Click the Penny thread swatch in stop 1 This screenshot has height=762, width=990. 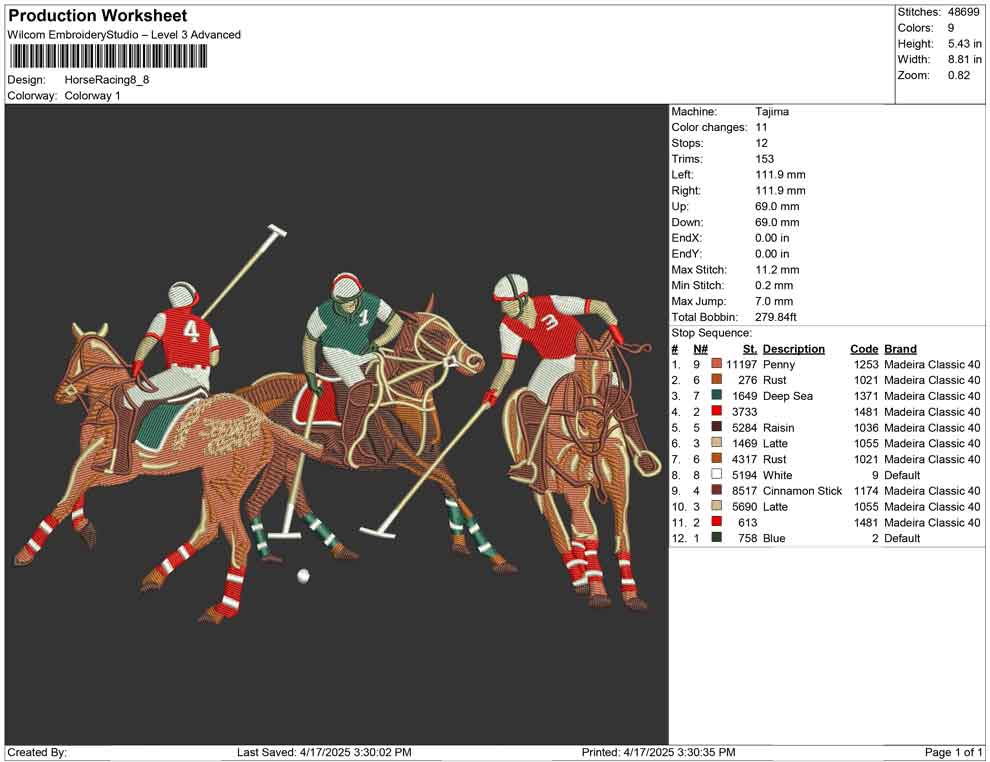717,364
